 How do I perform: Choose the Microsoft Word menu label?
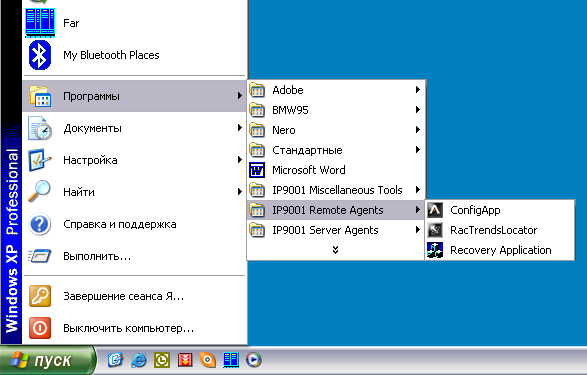click(309, 170)
